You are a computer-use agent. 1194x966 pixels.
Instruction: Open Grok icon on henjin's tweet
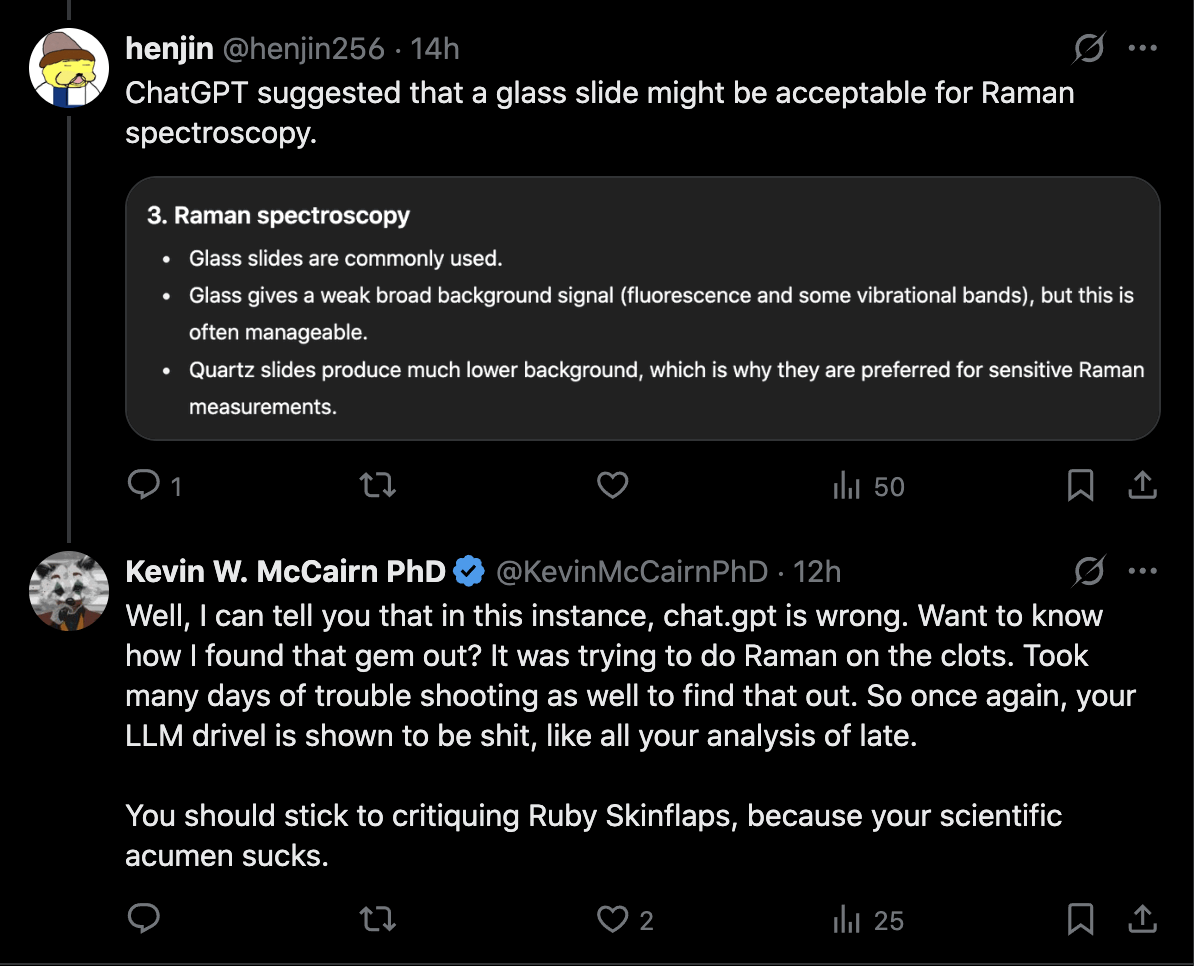pos(1089,48)
